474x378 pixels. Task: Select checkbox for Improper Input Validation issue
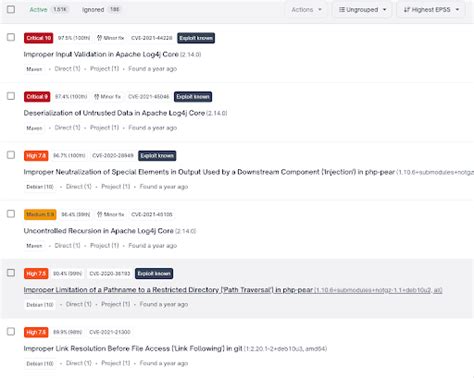tap(11, 37)
